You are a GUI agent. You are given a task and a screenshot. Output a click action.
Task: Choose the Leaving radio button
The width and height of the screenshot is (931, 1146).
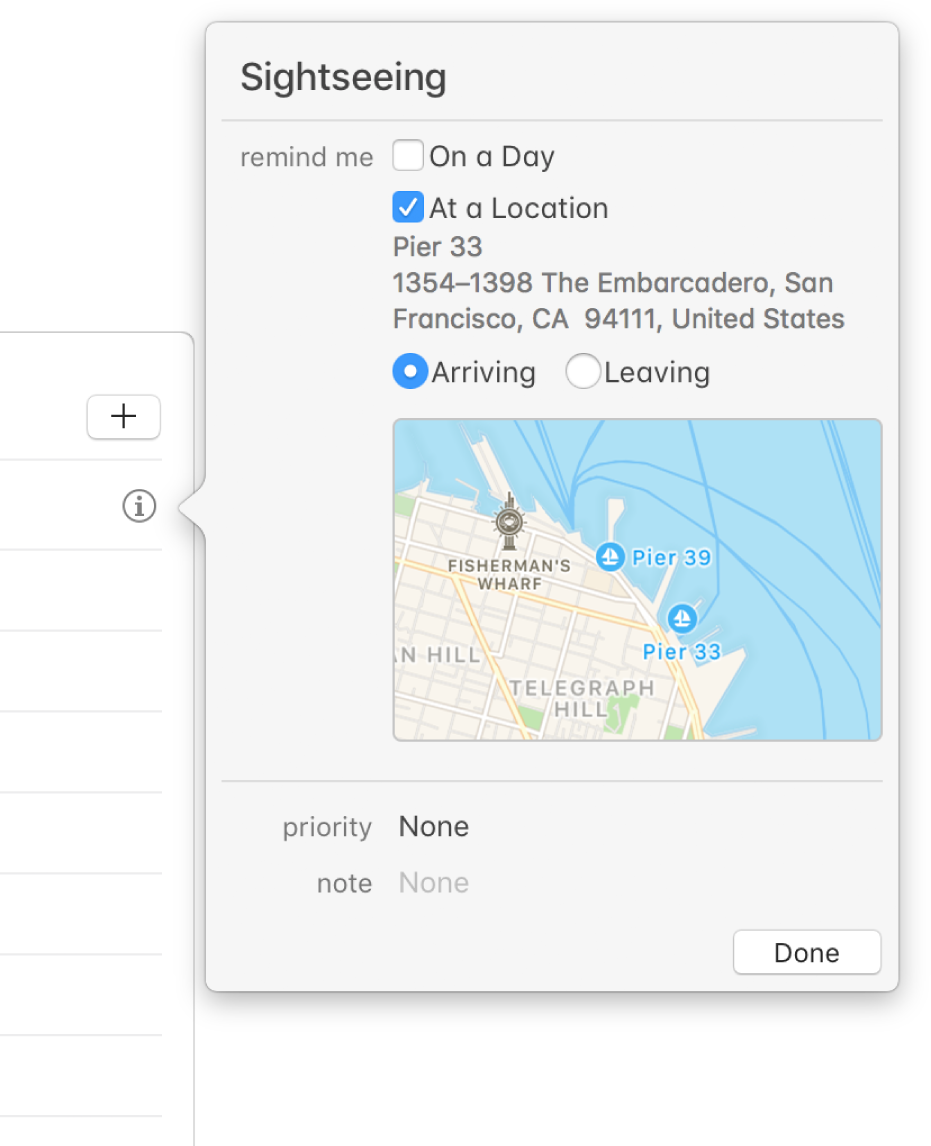click(x=583, y=372)
